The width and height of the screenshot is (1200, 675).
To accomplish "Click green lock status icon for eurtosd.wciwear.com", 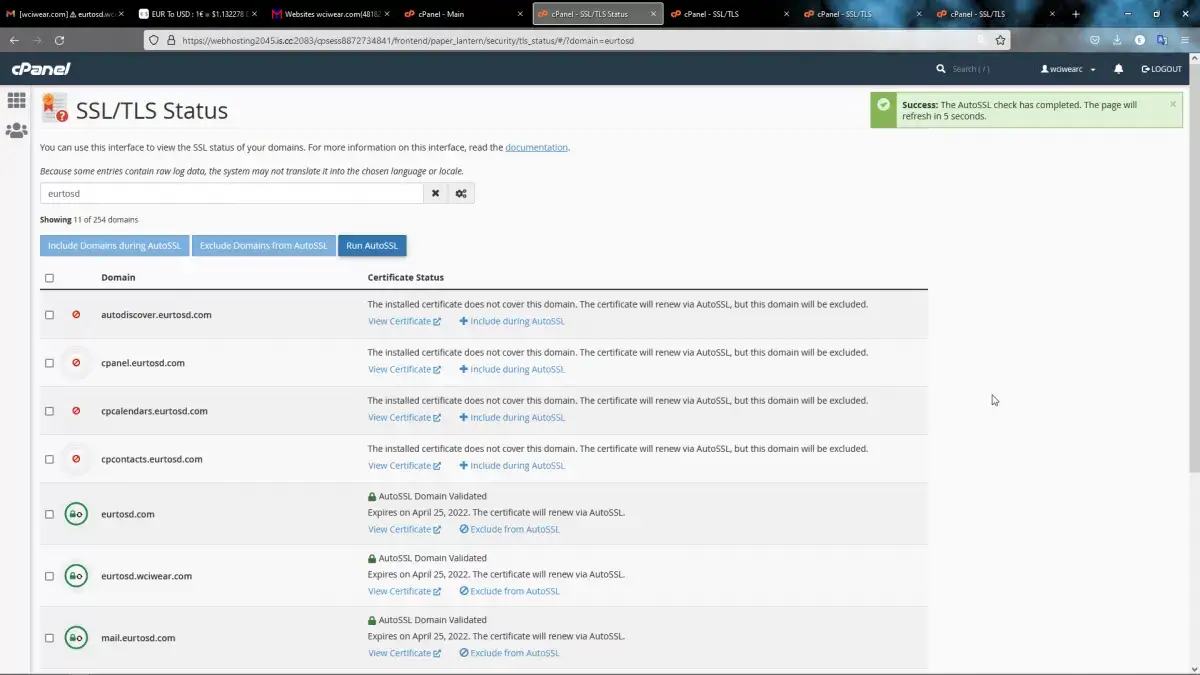I will tap(76, 576).
